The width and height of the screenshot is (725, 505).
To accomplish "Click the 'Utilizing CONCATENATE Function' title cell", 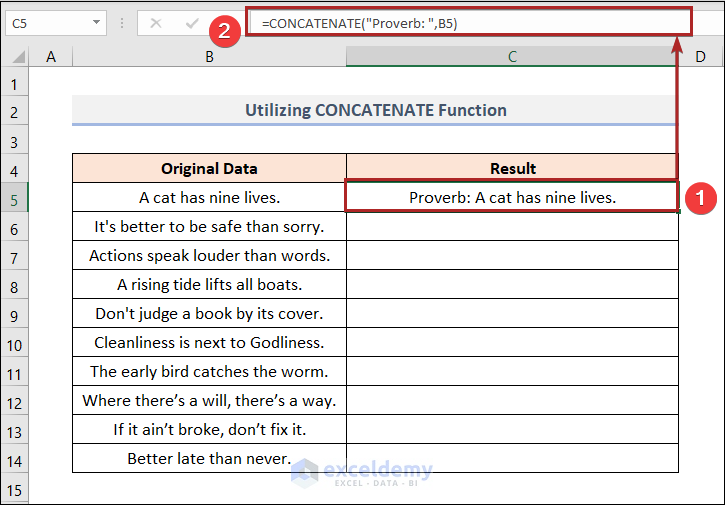I will coord(375,110).
